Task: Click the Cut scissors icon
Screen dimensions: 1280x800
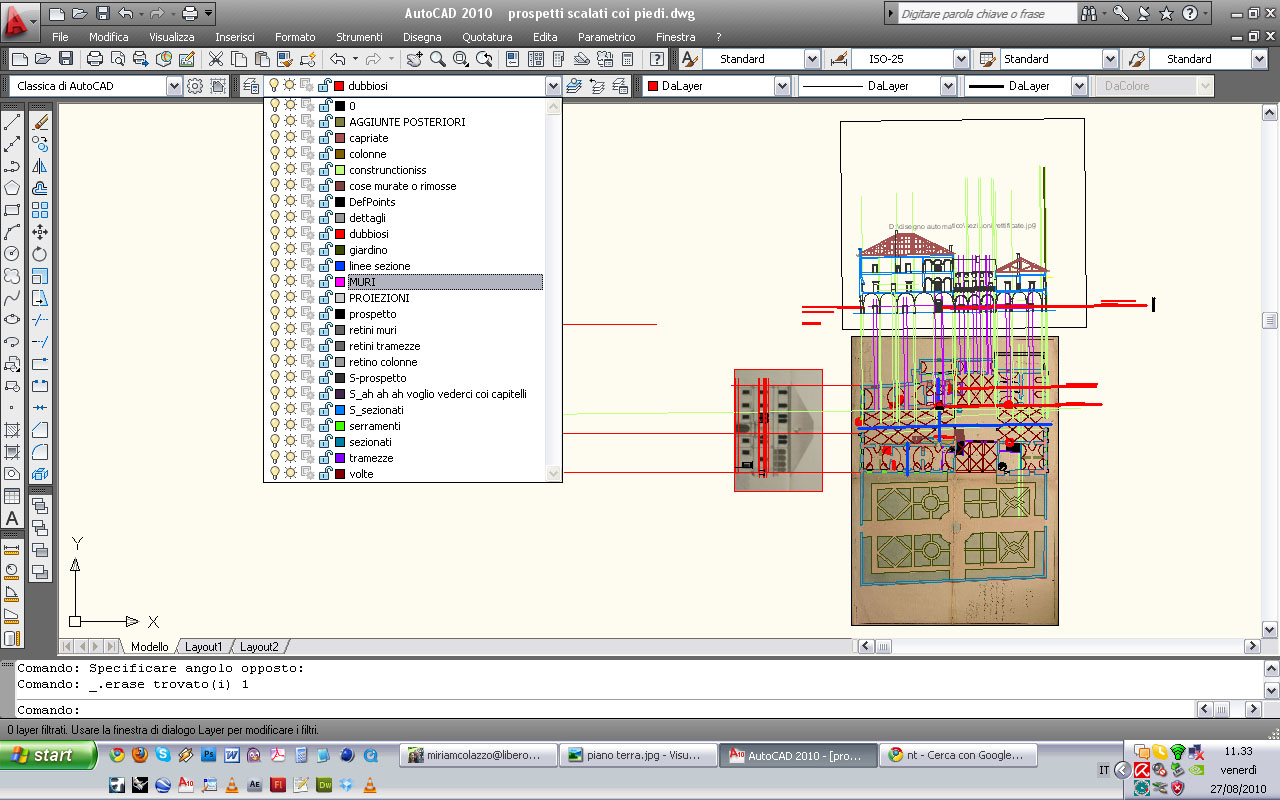Action: point(215,59)
